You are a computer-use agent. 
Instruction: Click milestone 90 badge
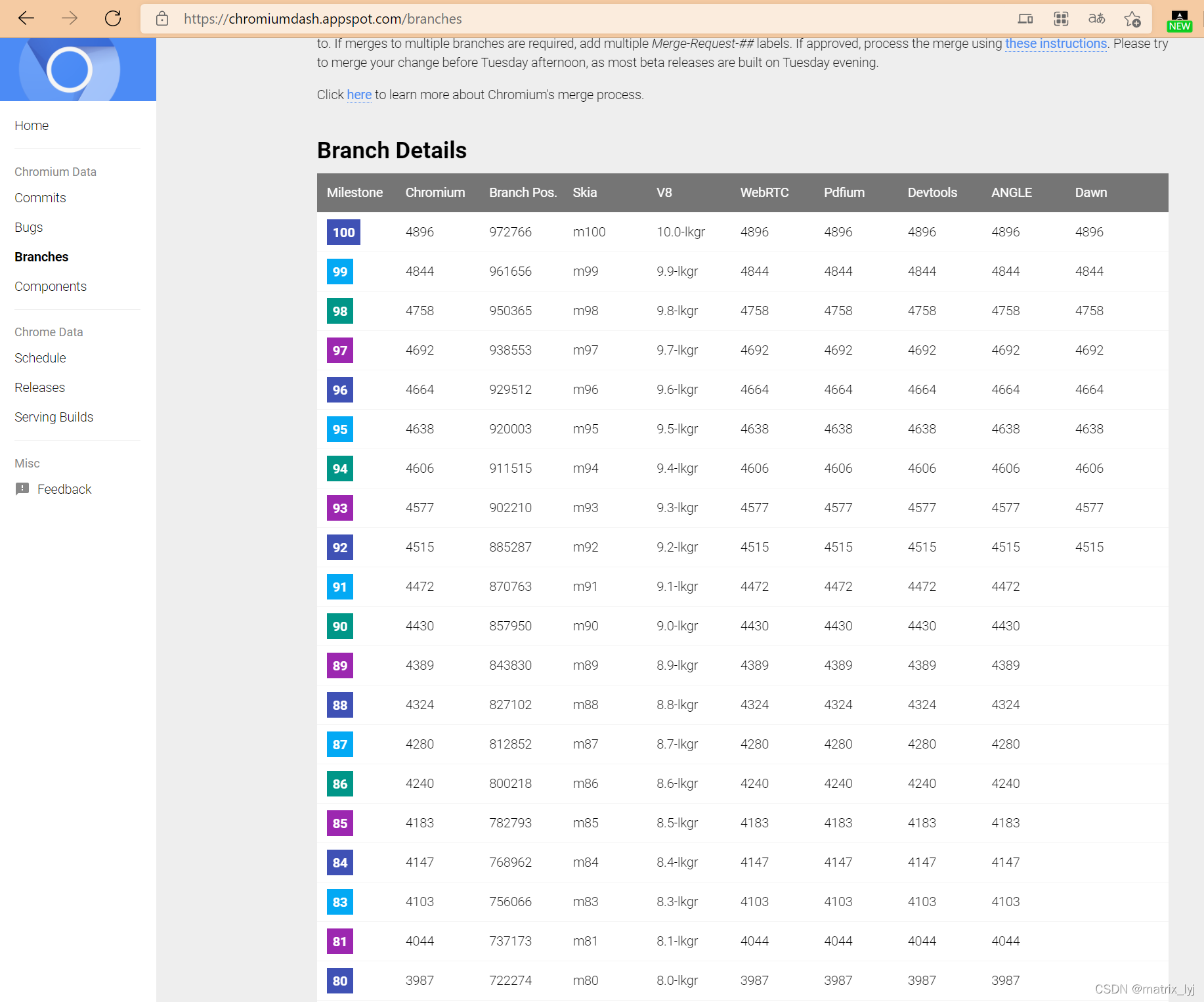(340, 626)
